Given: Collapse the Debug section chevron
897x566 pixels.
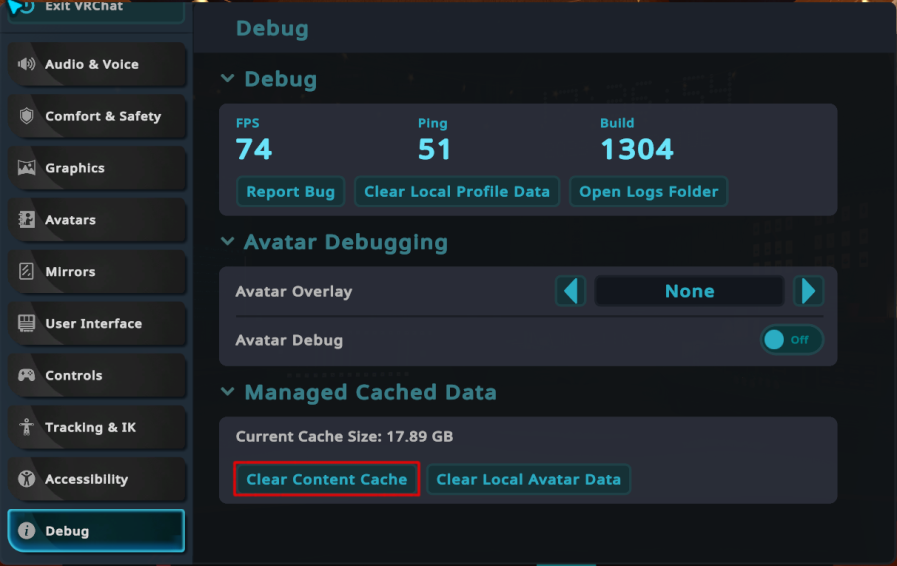Looking at the screenshot, I should [x=228, y=79].
